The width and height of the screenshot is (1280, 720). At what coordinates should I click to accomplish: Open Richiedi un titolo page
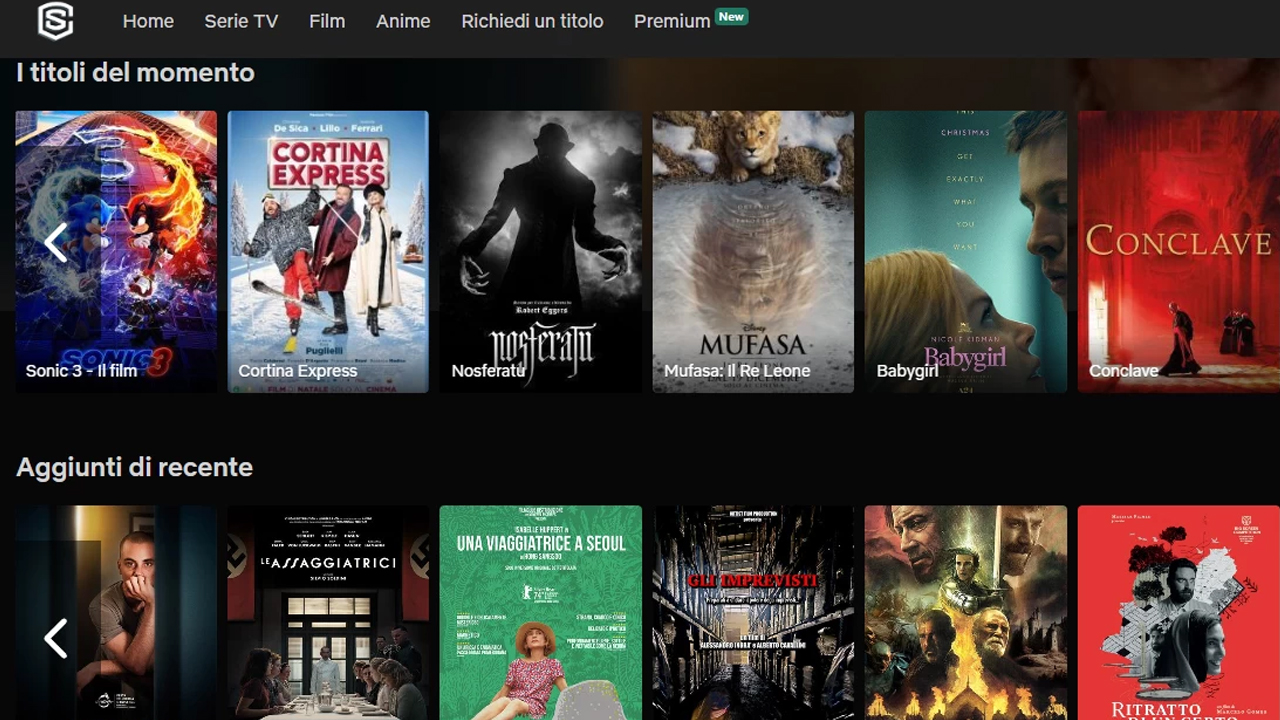[532, 21]
